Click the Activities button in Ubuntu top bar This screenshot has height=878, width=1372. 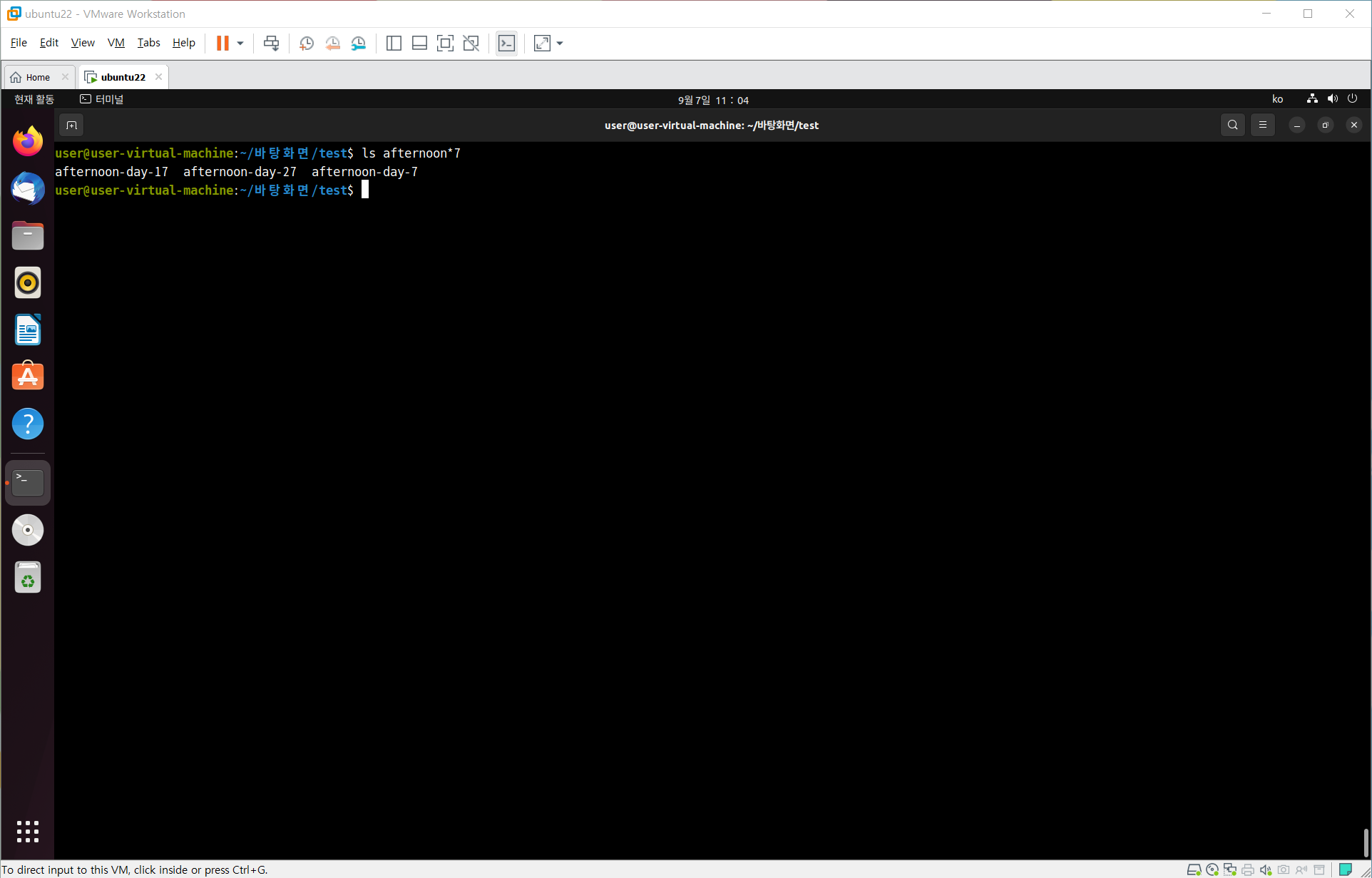click(x=34, y=99)
